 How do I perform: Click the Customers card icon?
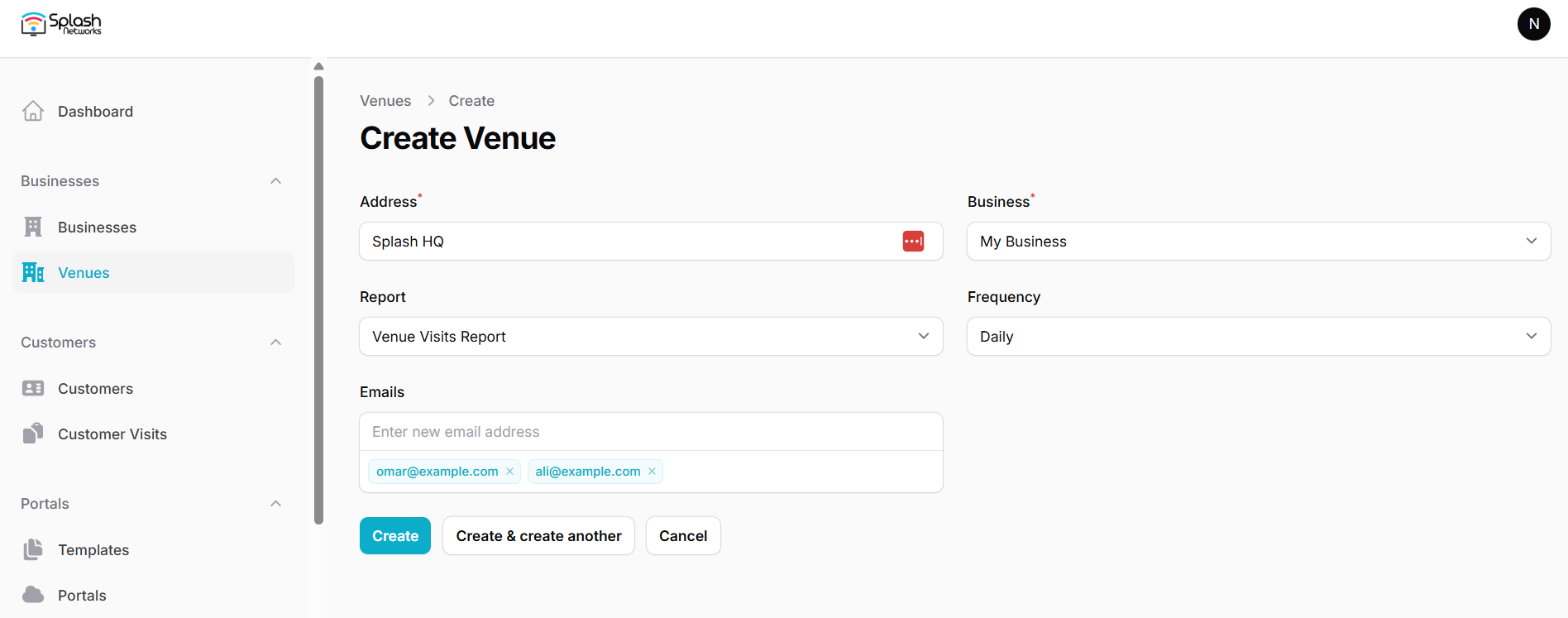coord(33,388)
